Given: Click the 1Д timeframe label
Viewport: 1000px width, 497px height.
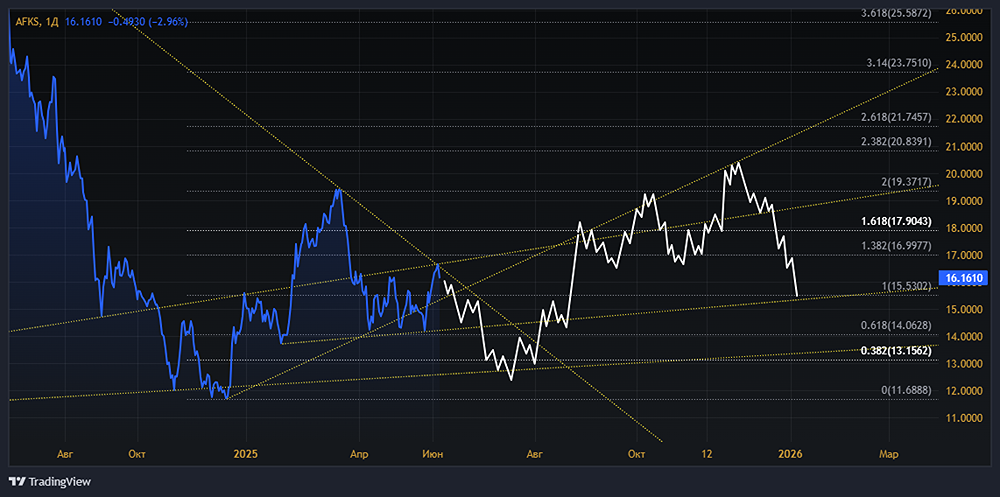Looking at the screenshot, I should pos(52,22).
